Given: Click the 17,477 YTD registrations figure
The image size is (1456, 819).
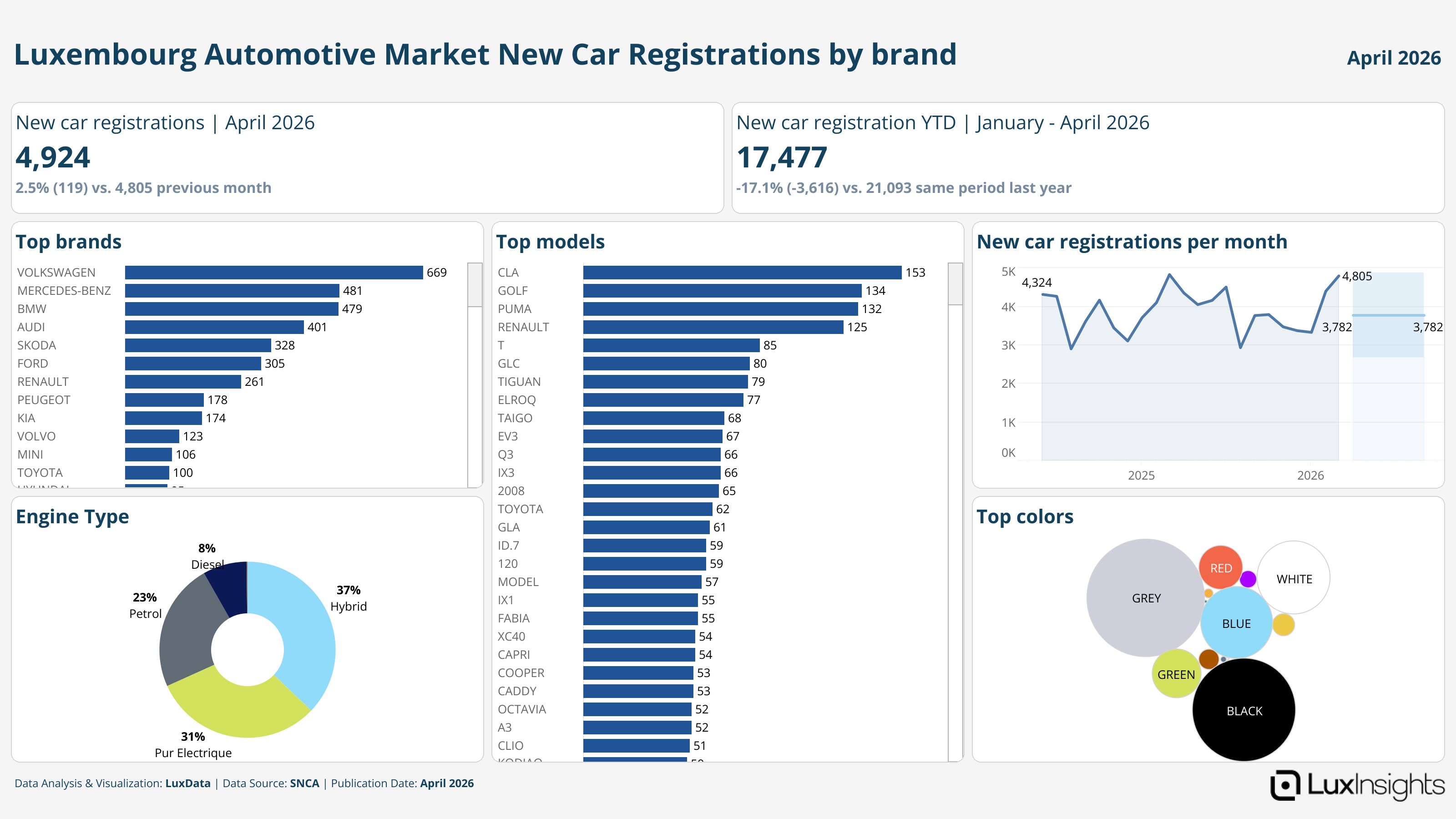Looking at the screenshot, I should (782, 157).
